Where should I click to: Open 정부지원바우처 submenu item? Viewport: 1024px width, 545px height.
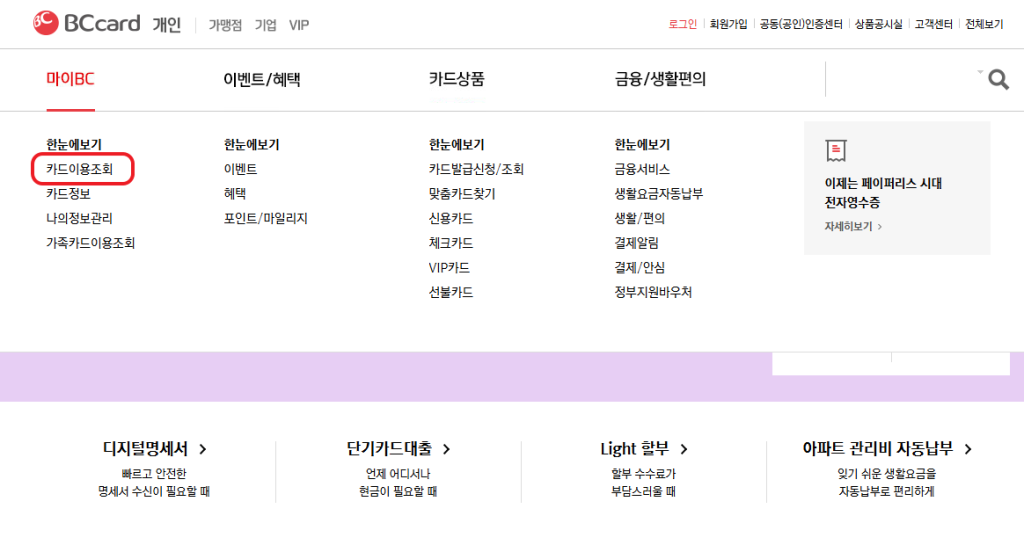[x=653, y=292]
